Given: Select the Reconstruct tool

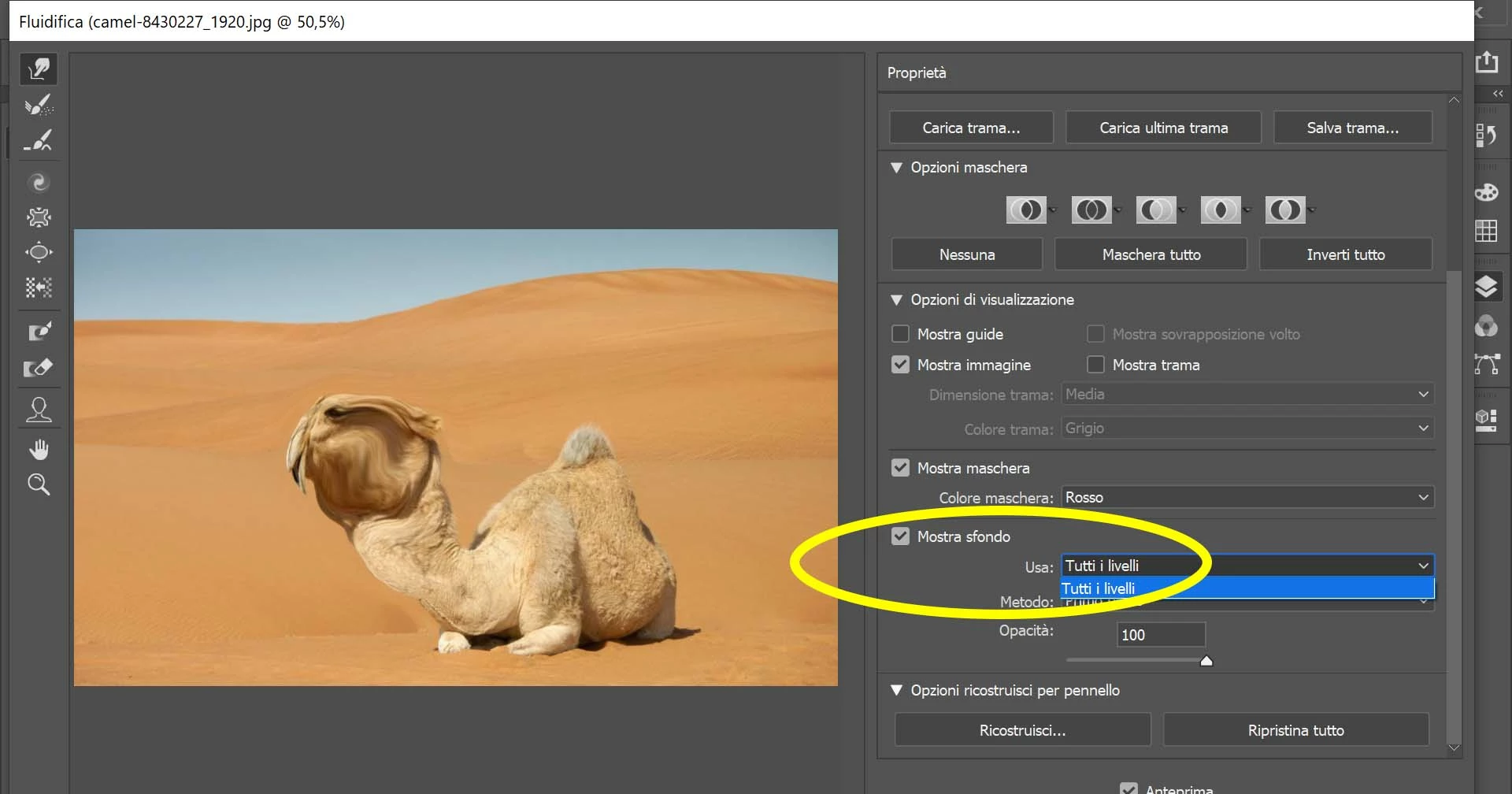Looking at the screenshot, I should pyautogui.click(x=39, y=106).
